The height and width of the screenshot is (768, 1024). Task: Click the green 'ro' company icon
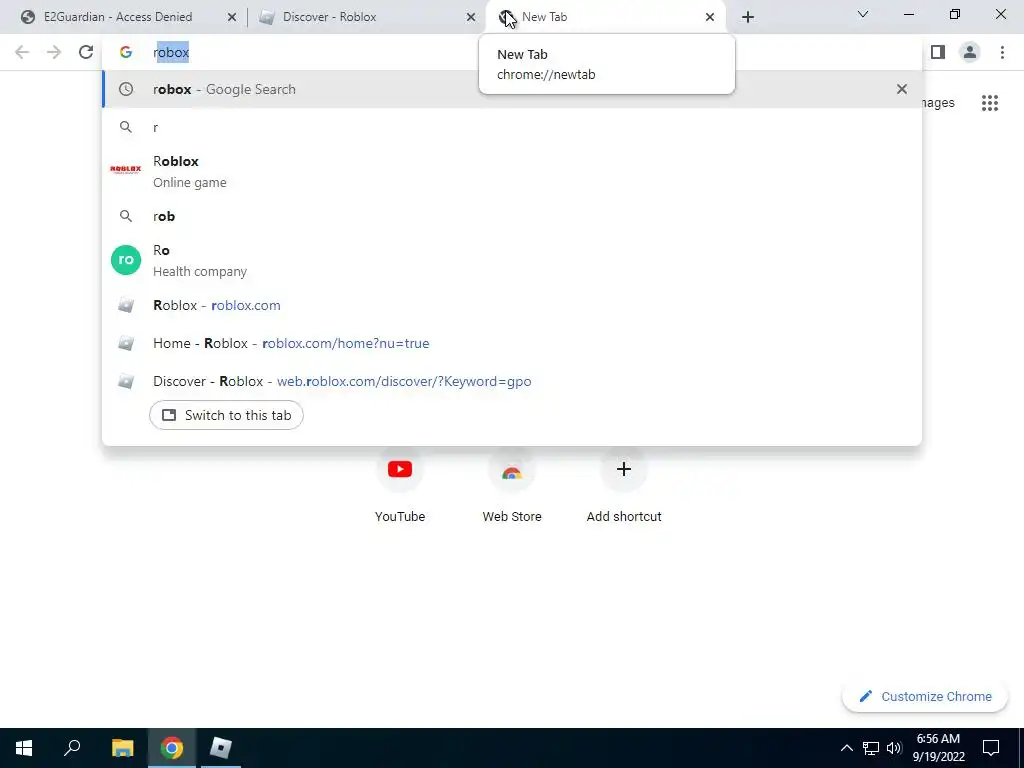pyautogui.click(x=126, y=260)
